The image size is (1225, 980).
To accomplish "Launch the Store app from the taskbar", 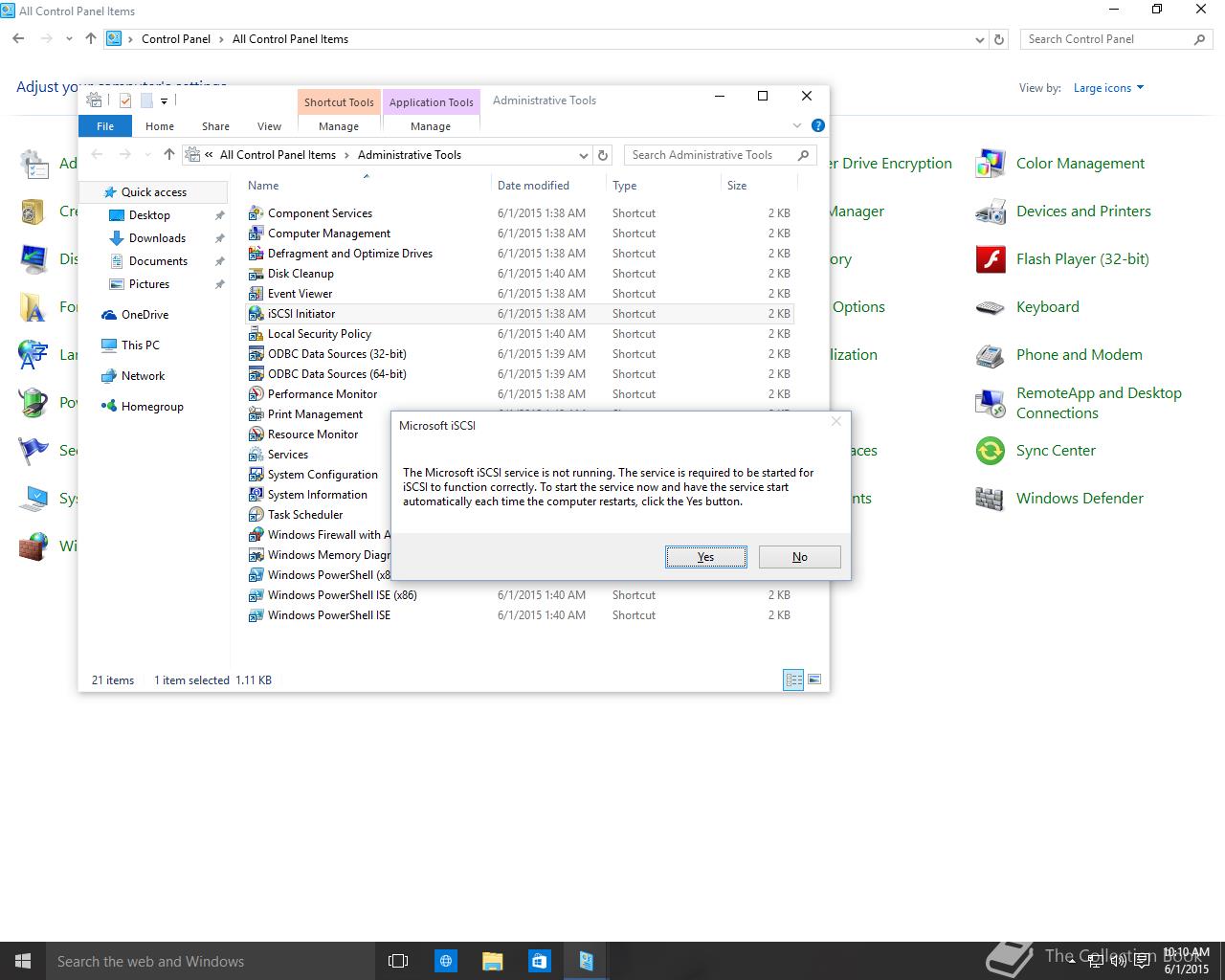I will coord(539,961).
